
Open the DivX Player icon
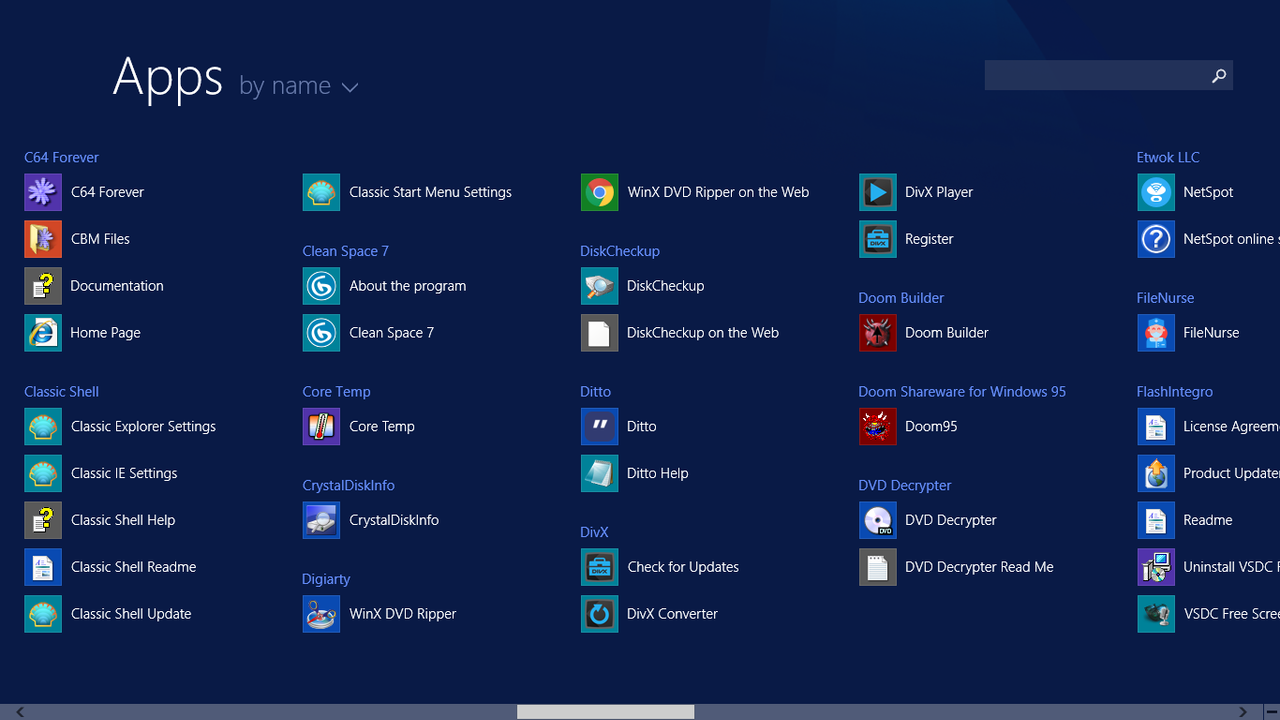click(x=877, y=192)
